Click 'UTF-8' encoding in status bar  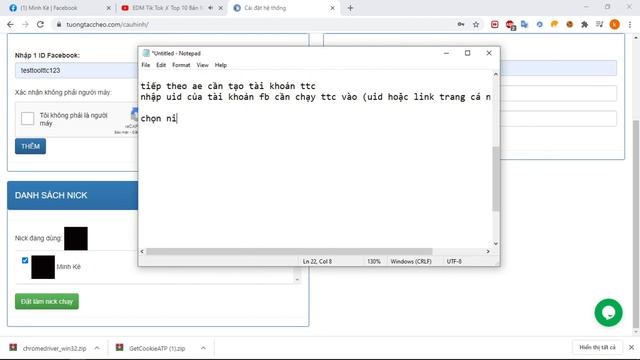454,262
